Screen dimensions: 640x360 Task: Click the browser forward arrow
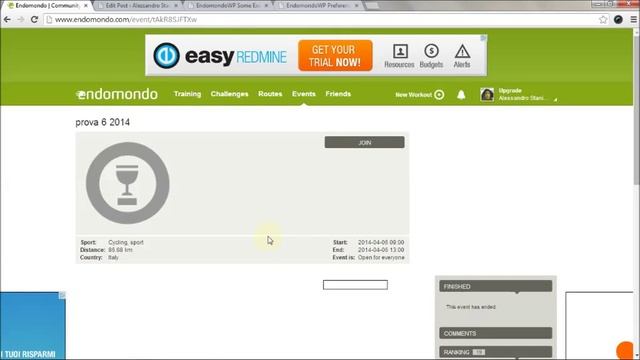[20, 19]
